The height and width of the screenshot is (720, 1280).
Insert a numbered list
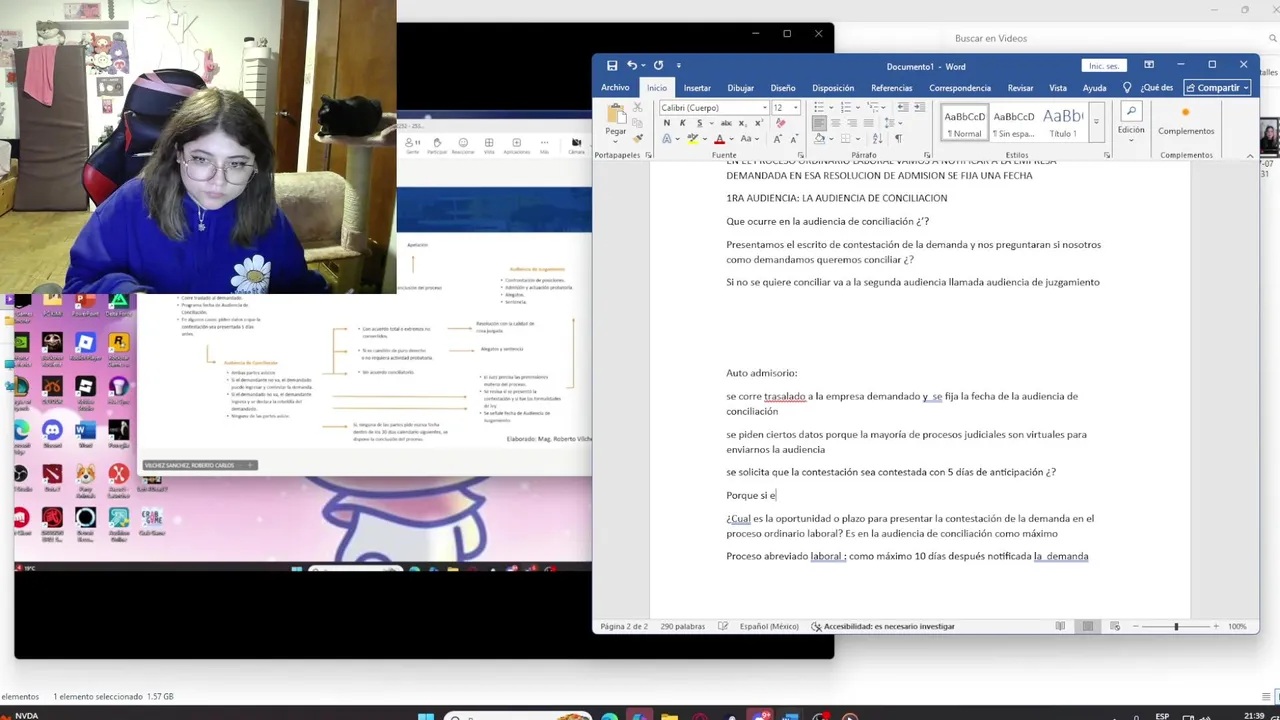coord(845,107)
